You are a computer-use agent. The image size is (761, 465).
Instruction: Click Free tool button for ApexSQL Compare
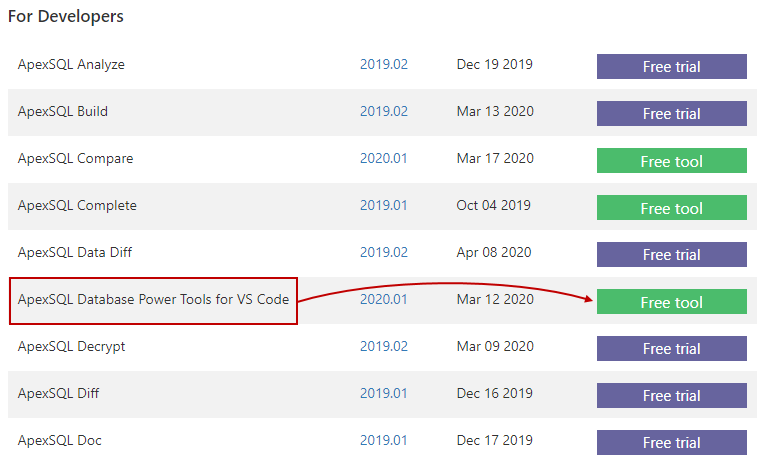(x=671, y=161)
